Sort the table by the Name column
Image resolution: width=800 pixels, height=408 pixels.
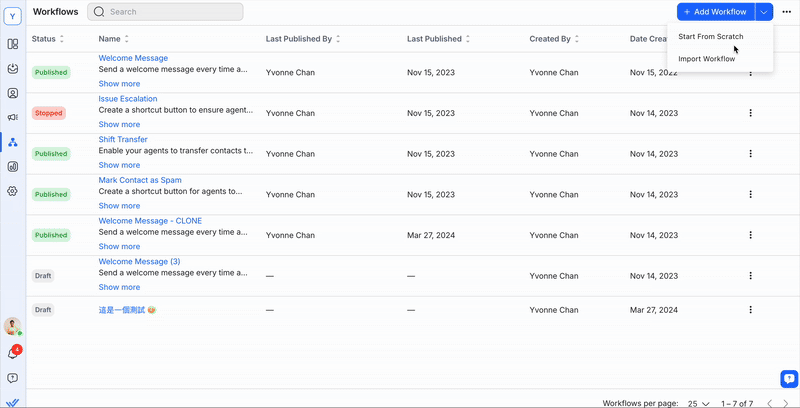click(115, 39)
